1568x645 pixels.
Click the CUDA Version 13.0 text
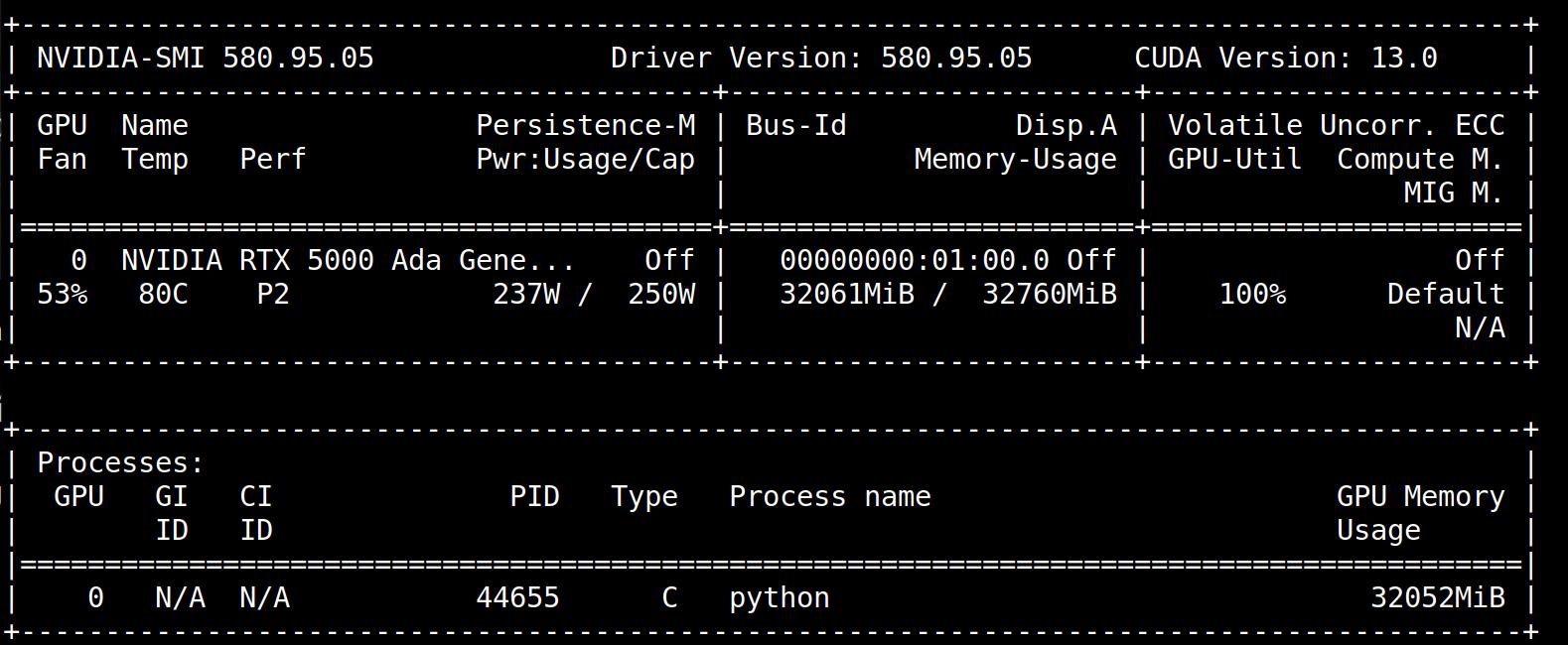(1285, 58)
